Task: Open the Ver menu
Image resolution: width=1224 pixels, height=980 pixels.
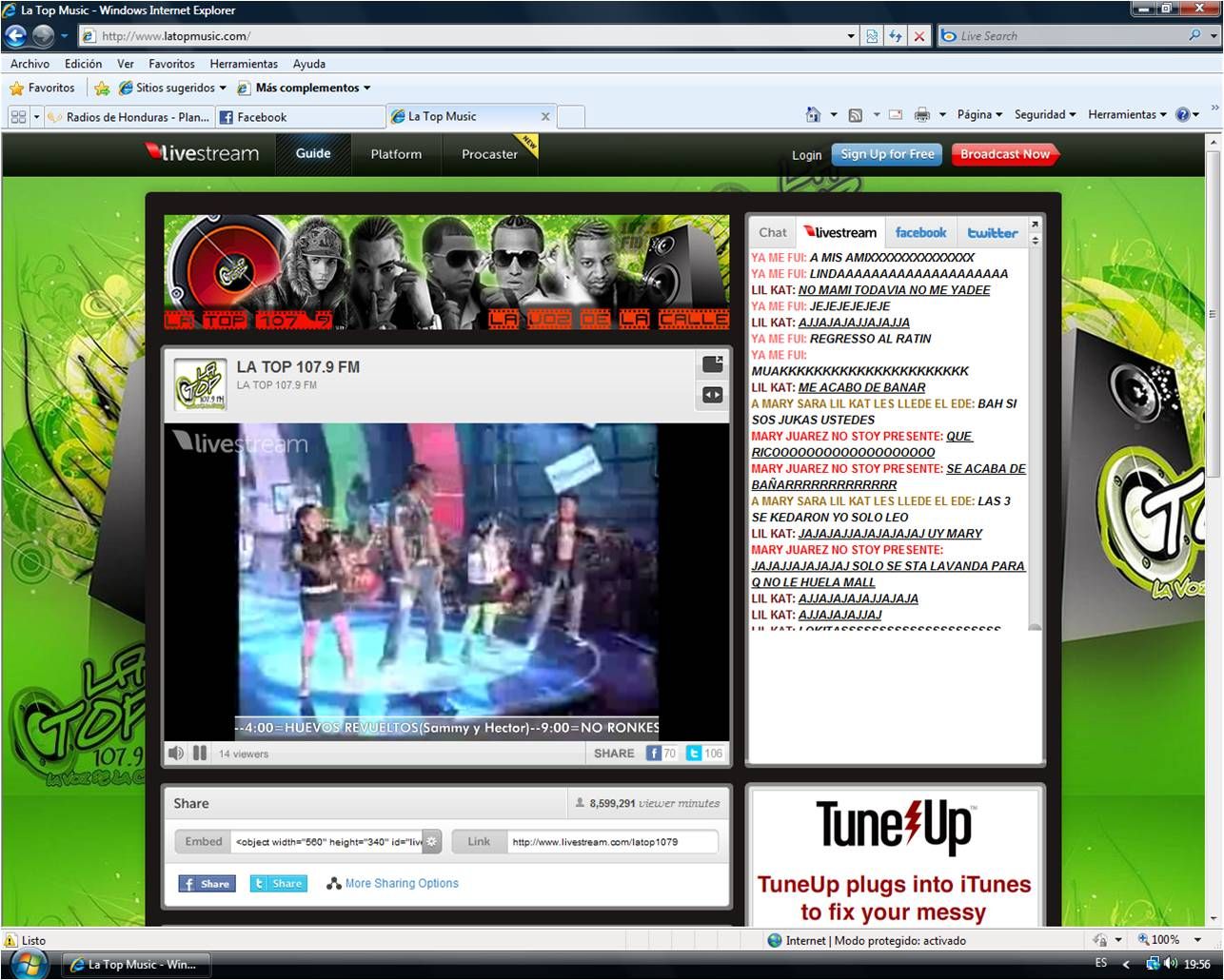Action: point(125,64)
